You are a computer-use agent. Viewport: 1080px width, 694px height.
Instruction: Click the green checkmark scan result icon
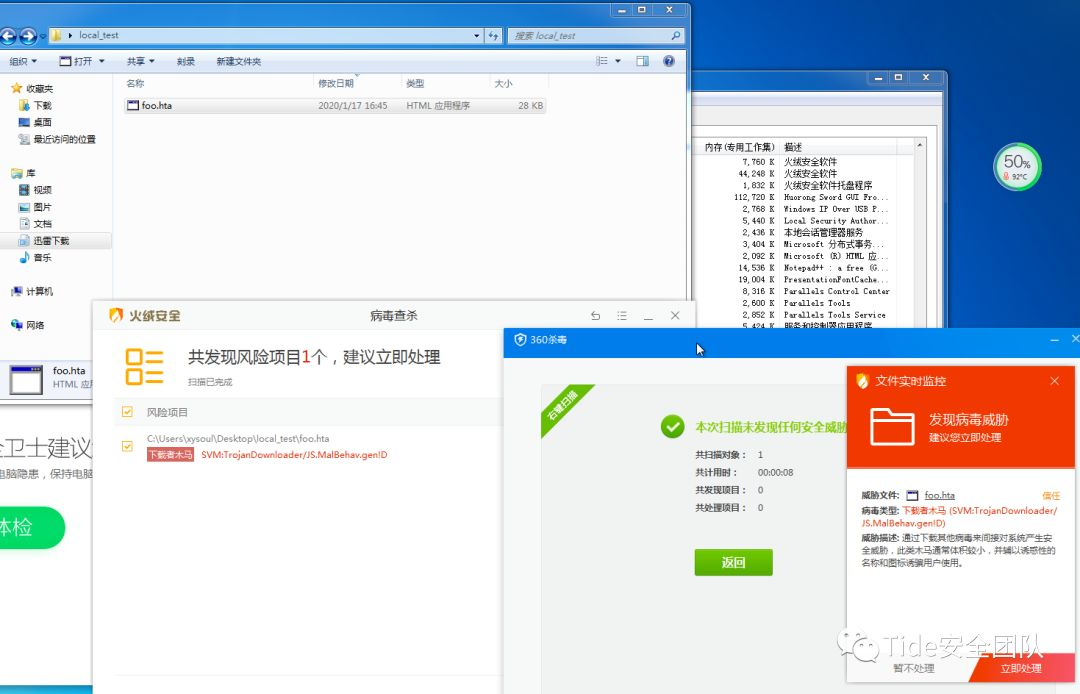672,426
